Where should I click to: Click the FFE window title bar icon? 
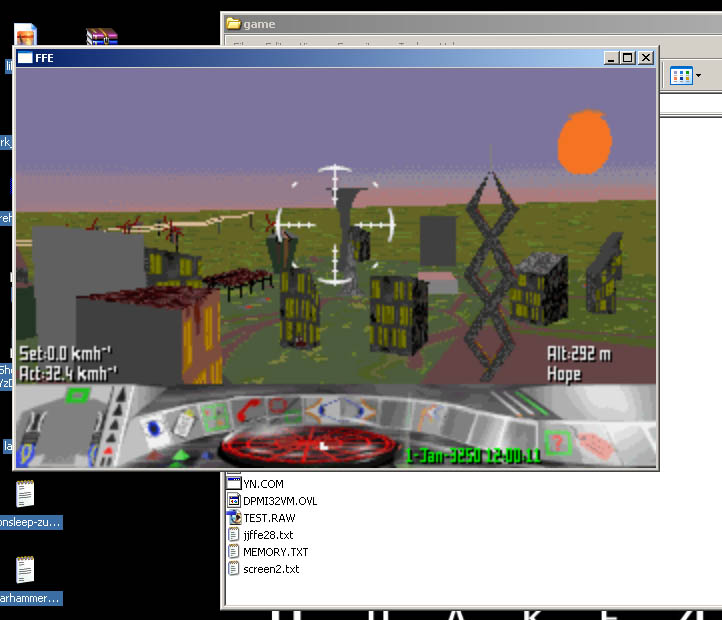(x=25, y=58)
